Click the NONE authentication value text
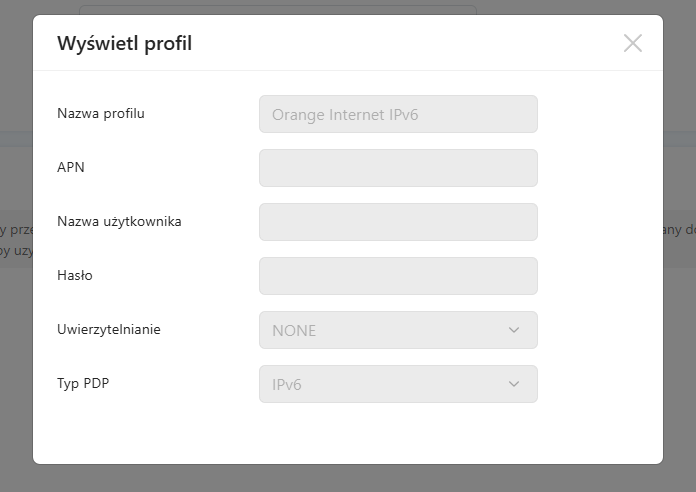Image resolution: width=696 pixels, height=492 pixels. pyautogui.click(x=294, y=330)
